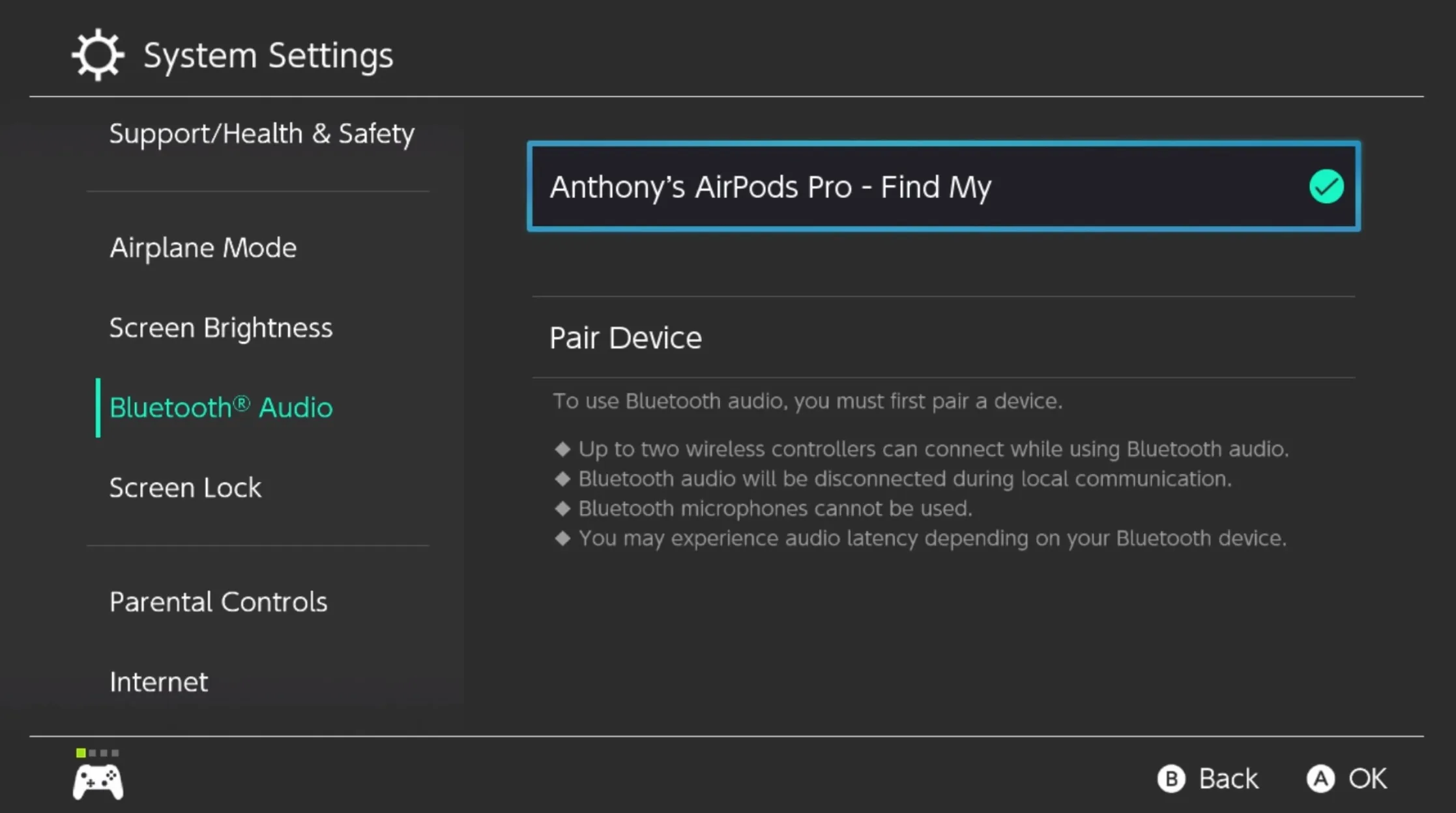This screenshot has height=813, width=1456.
Task: Click the System Settings gear icon
Action: pyautogui.click(x=98, y=55)
